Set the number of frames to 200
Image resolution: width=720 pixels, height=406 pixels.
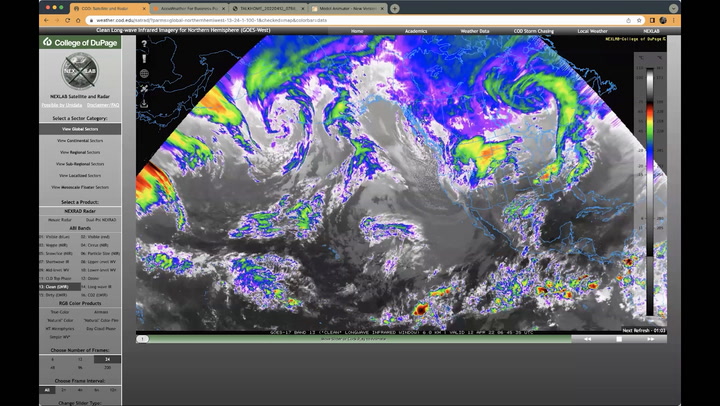click(107, 367)
